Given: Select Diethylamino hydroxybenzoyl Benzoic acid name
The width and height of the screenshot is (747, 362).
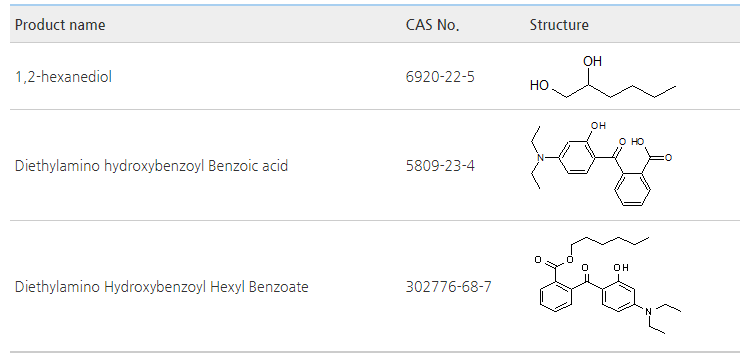Looking at the screenshot, I should click(x=151, y=166).
